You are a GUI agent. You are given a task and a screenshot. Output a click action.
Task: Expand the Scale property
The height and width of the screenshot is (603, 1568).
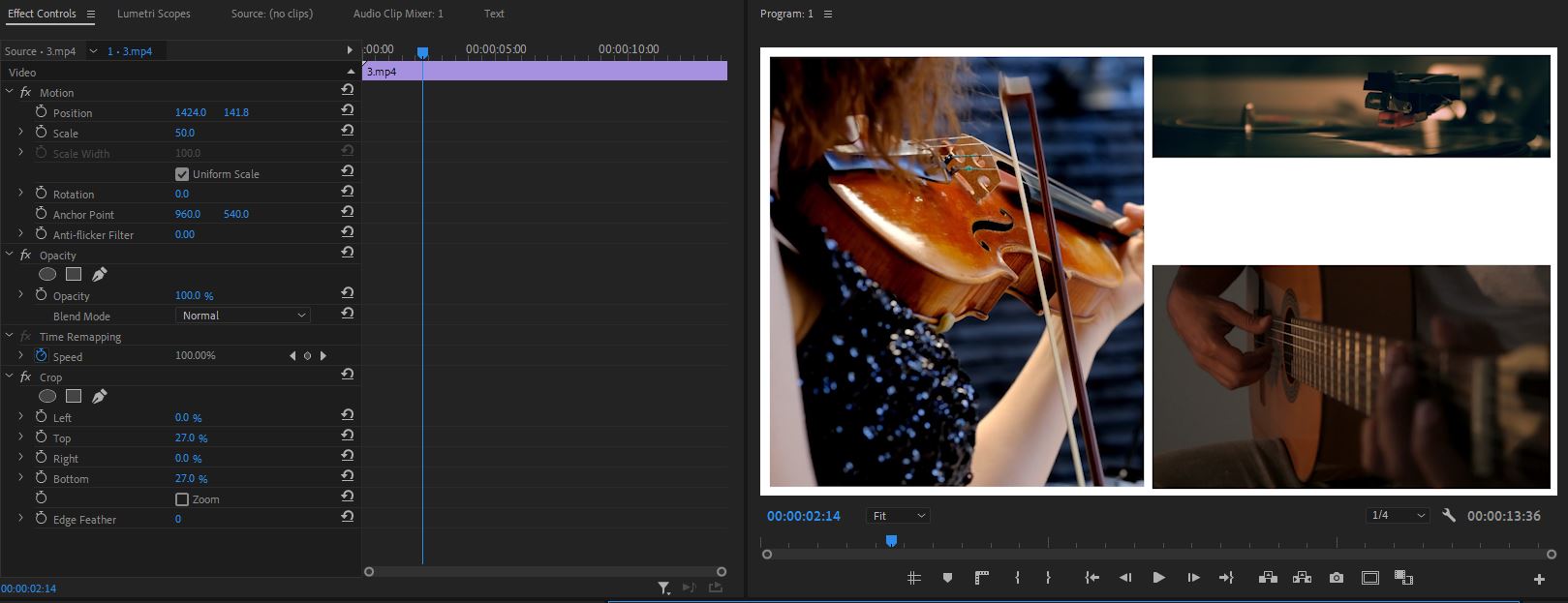(21, 133)
